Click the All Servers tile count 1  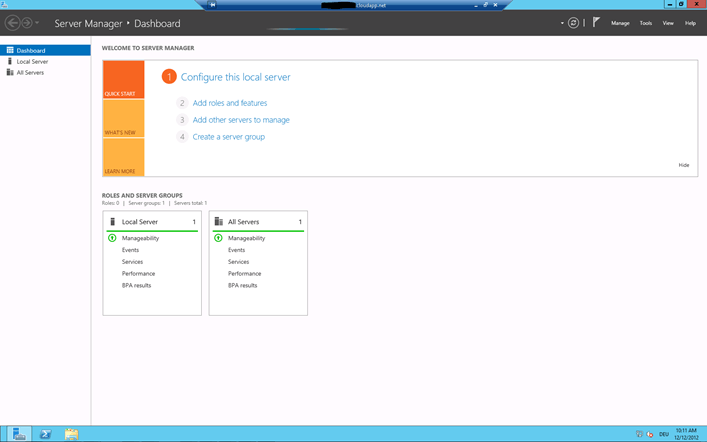tap(300, 222)
